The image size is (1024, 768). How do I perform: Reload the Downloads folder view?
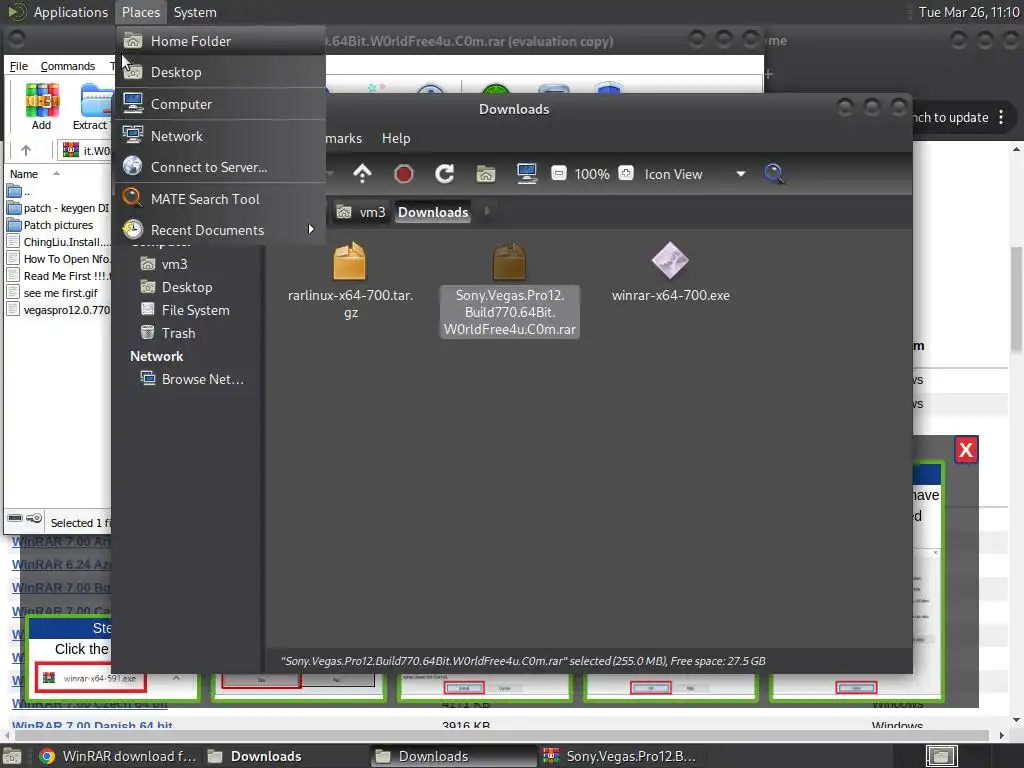445,174
